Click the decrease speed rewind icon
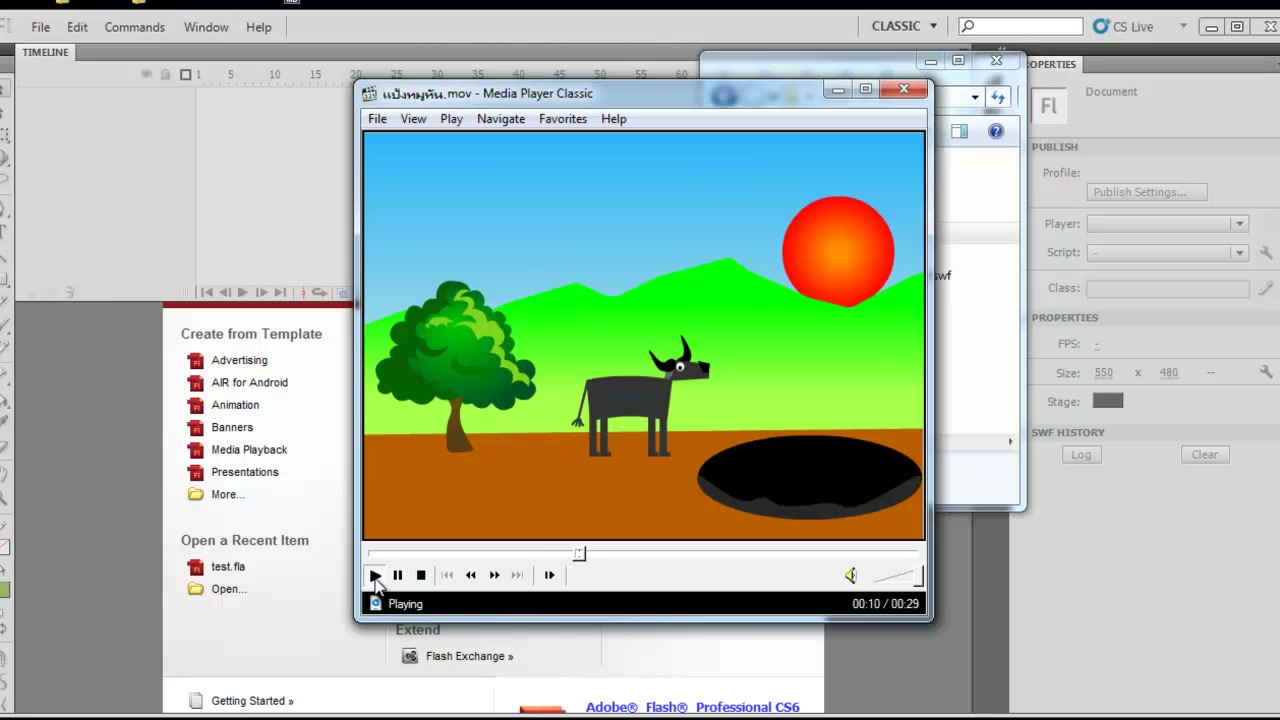Viewport: 1280px width, 720px height. [470, 575]
